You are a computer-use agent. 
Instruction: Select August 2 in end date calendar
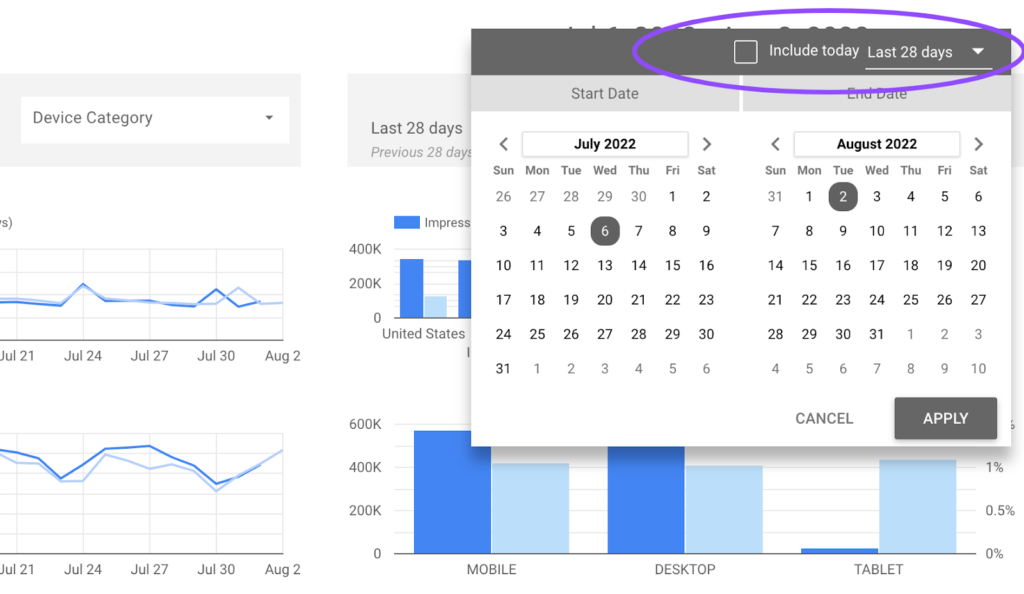pos(843,197)
